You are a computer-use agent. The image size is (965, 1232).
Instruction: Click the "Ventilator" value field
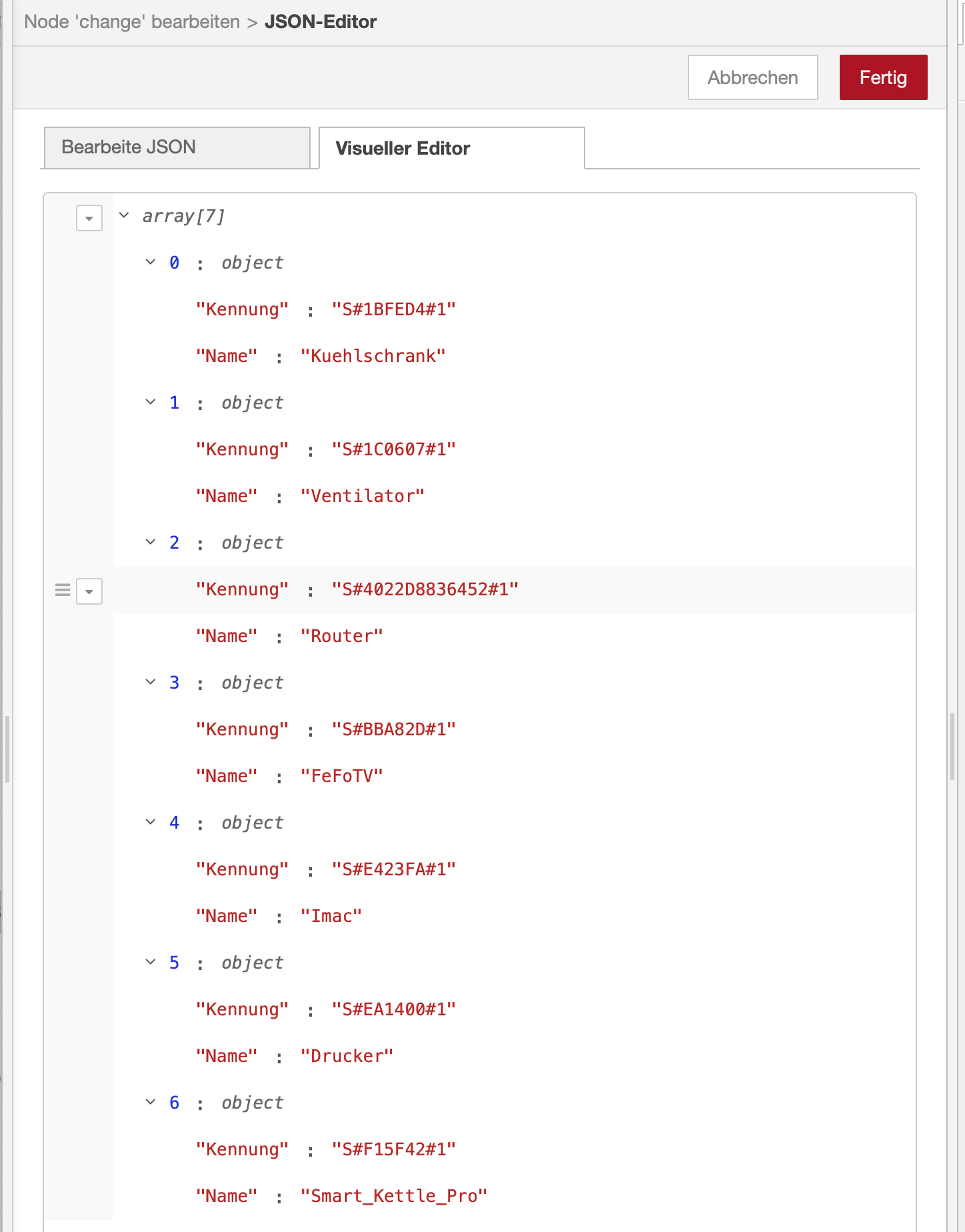(363, 496)
